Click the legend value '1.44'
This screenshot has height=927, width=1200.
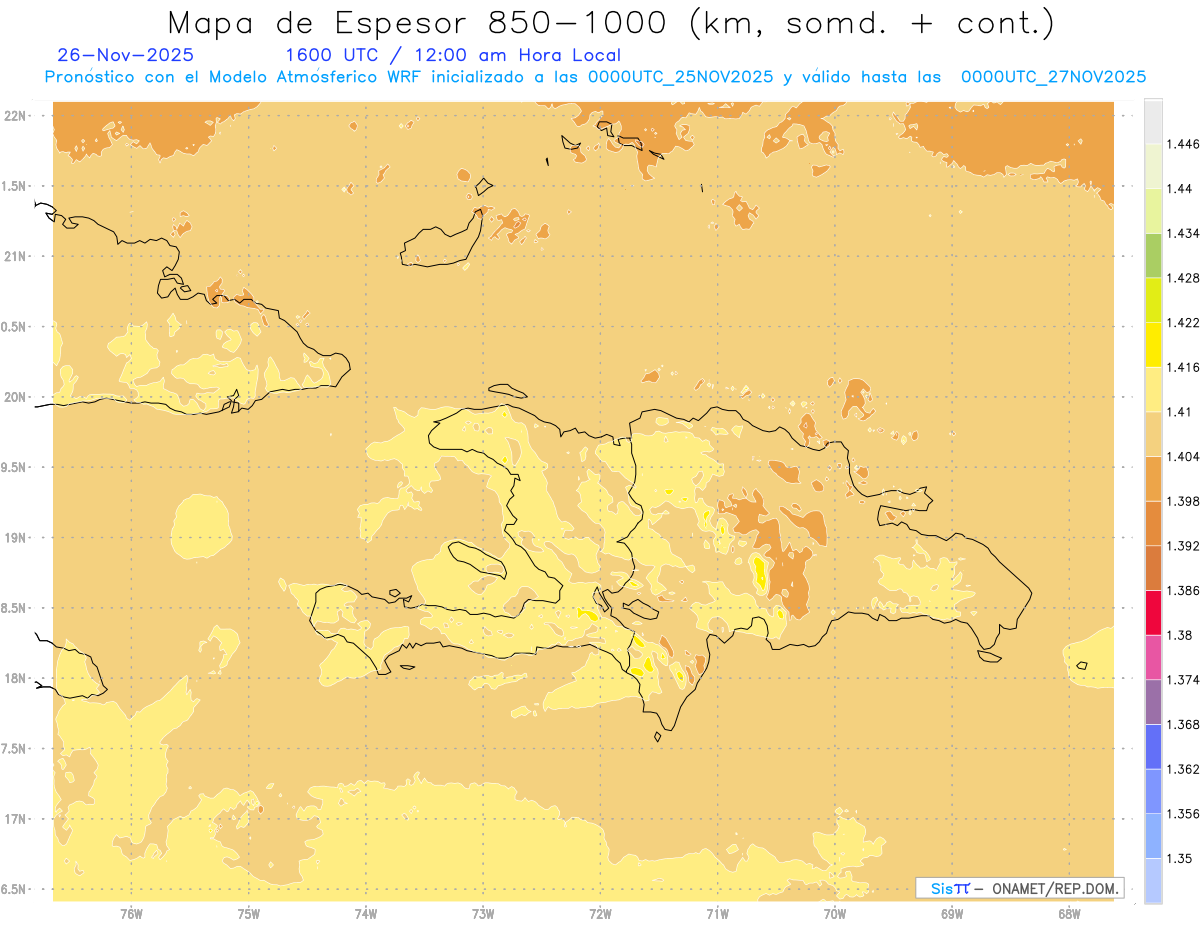coord(1179,189)
